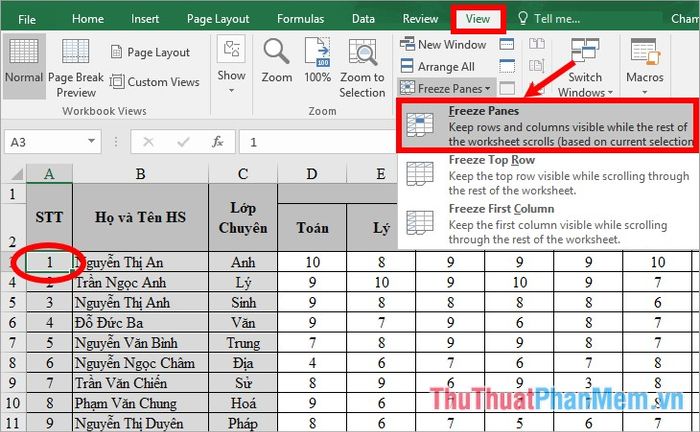Click the Name Box showing A3
700x432 pixels.
click(x=46, y=142)
